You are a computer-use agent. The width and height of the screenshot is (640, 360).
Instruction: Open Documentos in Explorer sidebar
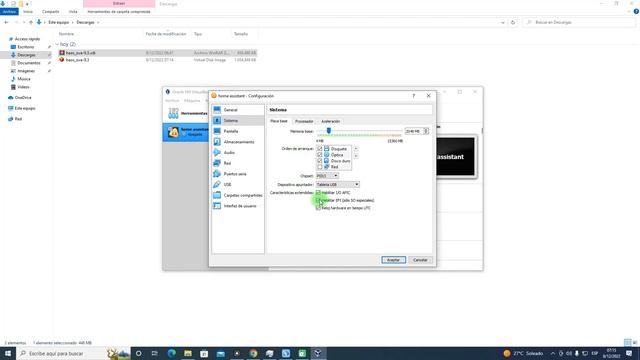[x=29, y=63]
